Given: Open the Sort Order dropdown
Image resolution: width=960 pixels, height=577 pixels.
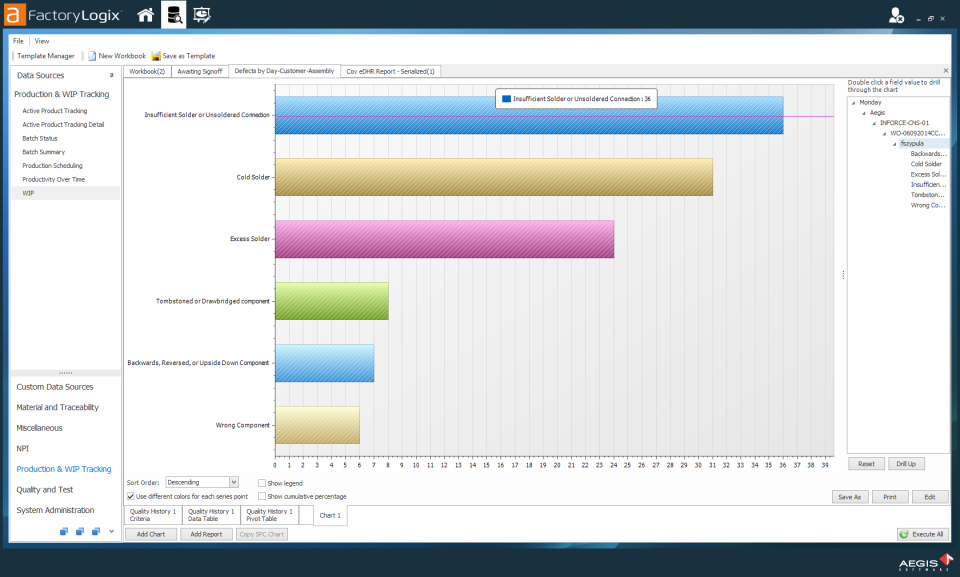Looking at the screenshot, I should (x=234, y=481).
